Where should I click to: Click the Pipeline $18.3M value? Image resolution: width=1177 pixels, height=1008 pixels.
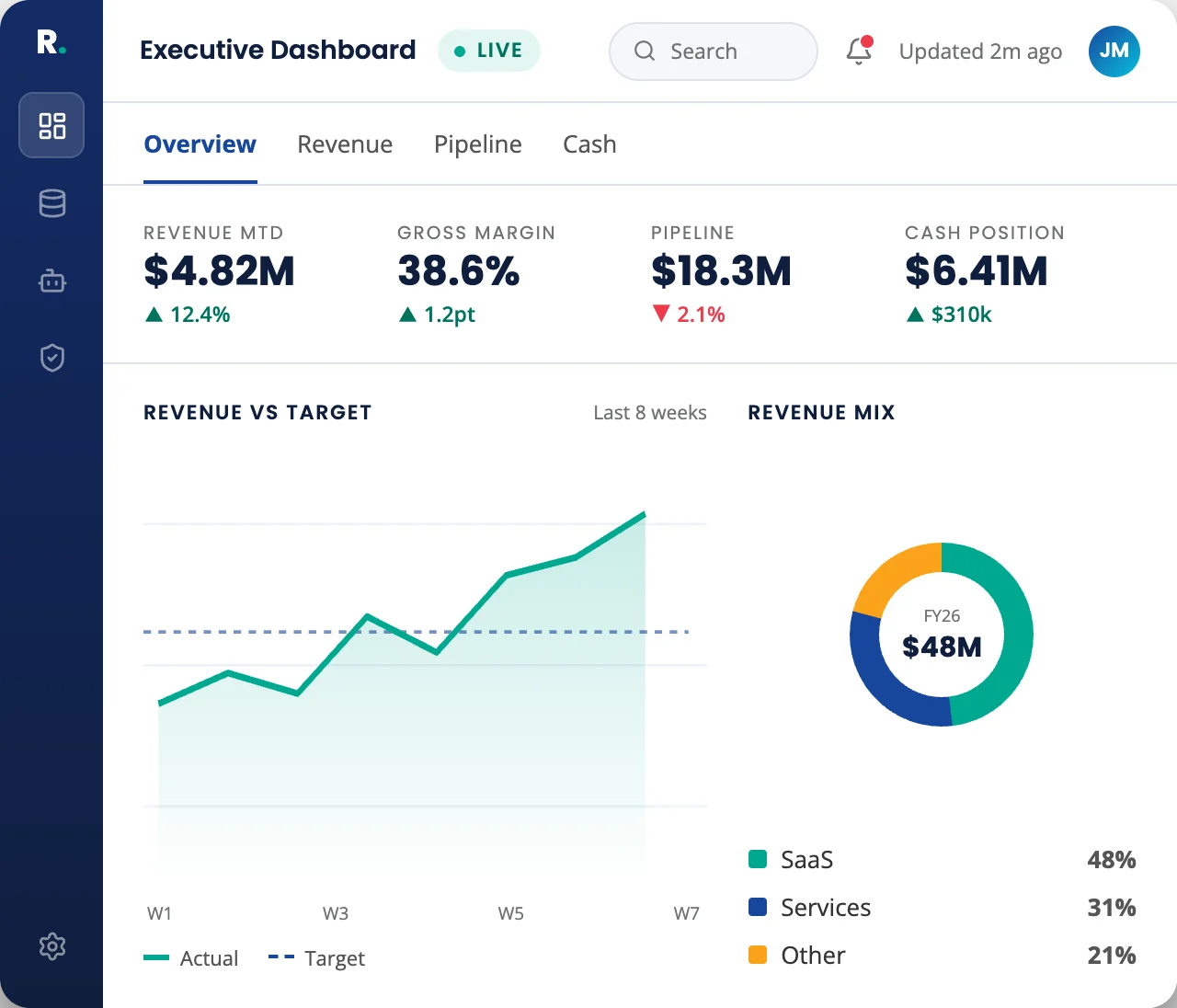(x=722, y=270)
